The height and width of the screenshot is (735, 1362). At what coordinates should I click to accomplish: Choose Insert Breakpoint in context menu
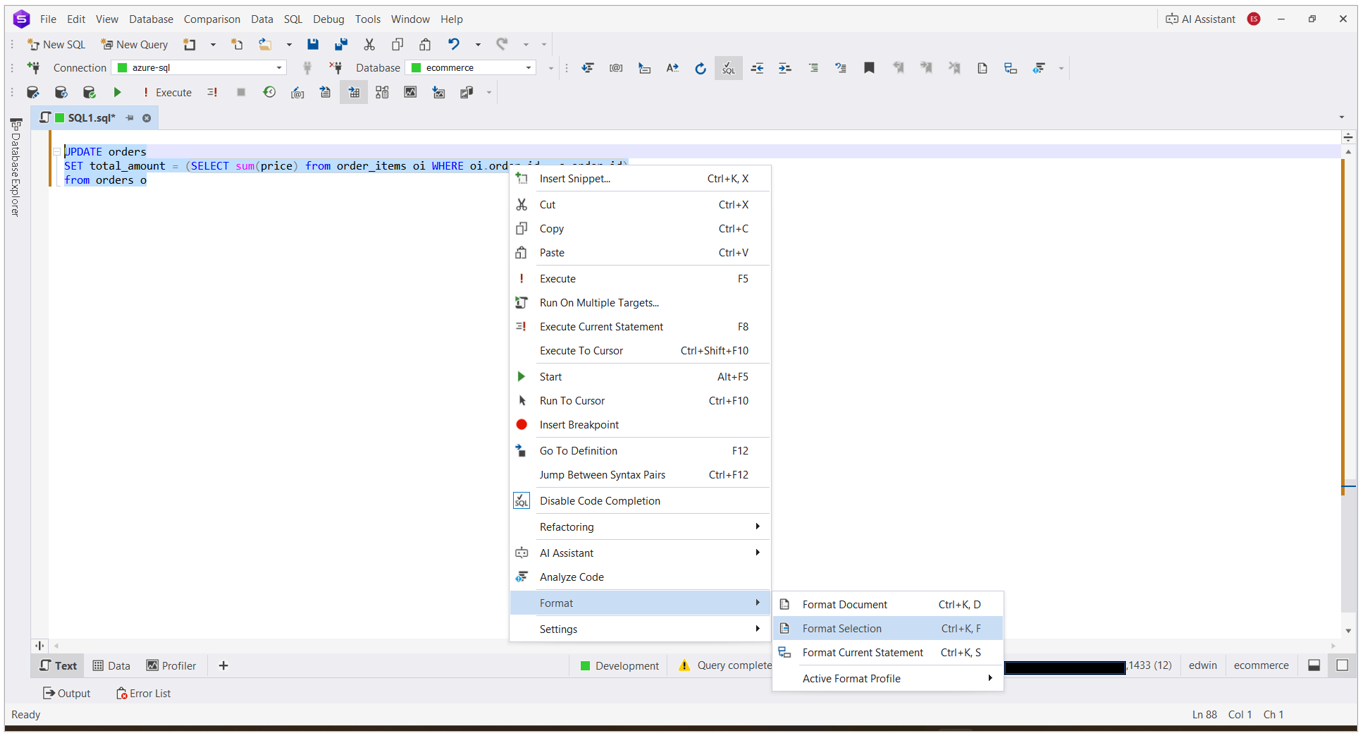pyautogui.click(x=640, y=425)
